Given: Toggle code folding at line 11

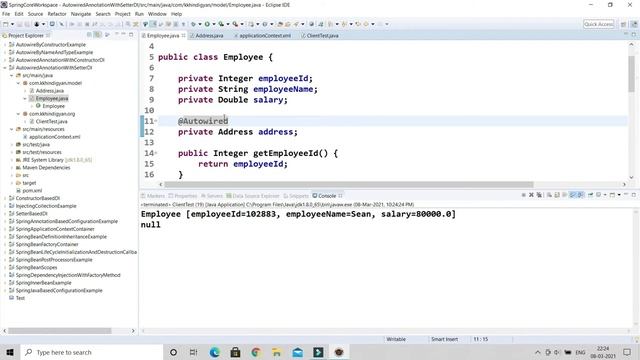Looking at the screenshot, I should pos(156,121).
